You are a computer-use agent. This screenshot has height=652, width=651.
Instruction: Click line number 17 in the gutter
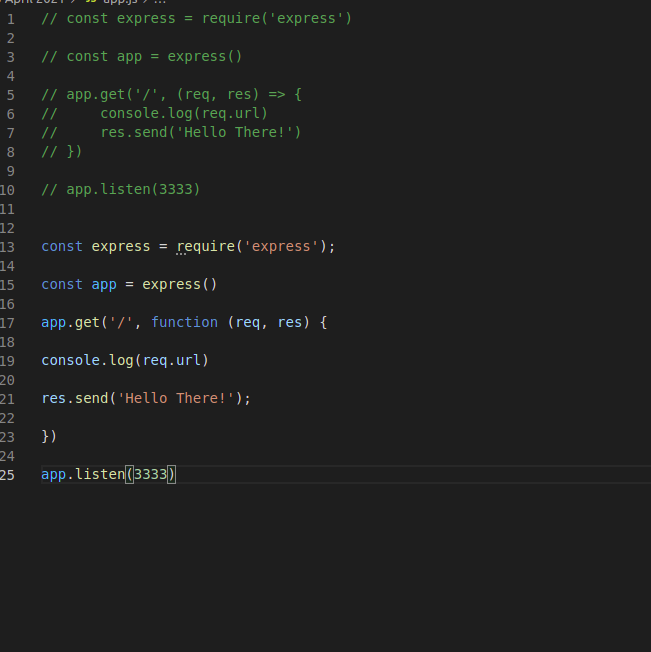click(x=8, y=323)
